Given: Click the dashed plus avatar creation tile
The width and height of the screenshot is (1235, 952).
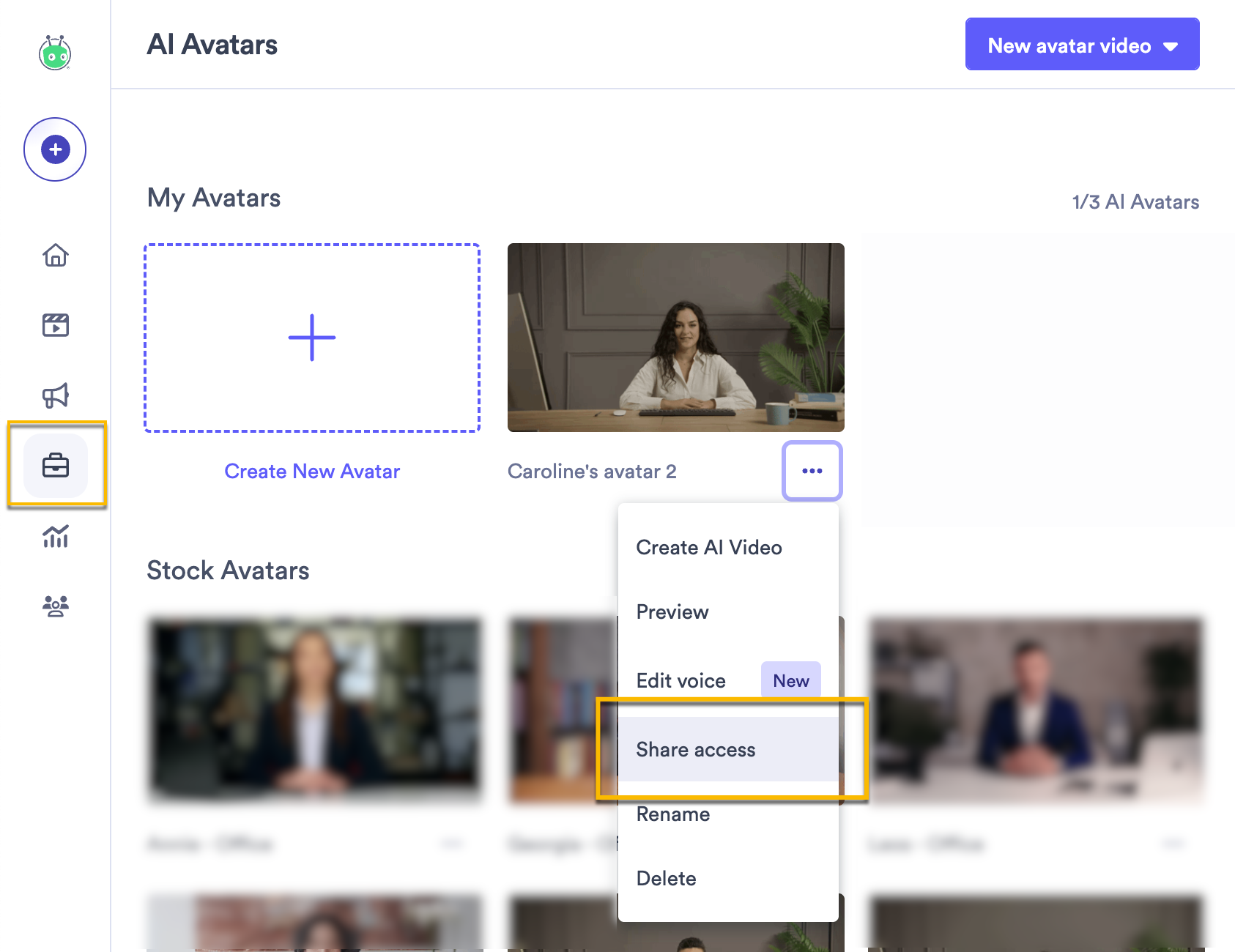Looking at the screenshot, I should tap(312, 338).
